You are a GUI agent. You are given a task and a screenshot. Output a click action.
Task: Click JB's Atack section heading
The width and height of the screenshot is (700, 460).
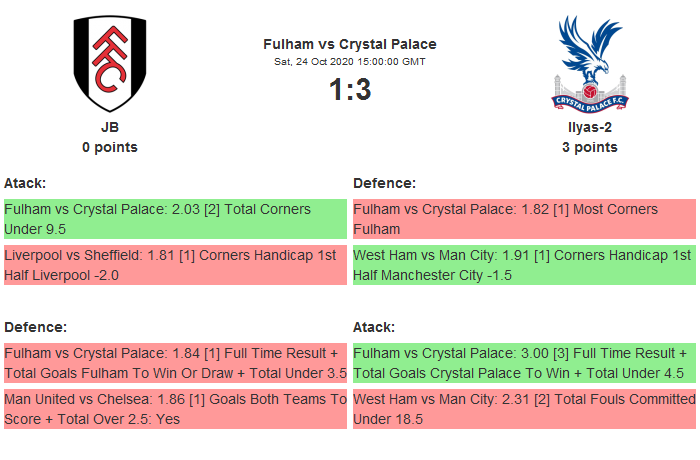coord(25,183)
